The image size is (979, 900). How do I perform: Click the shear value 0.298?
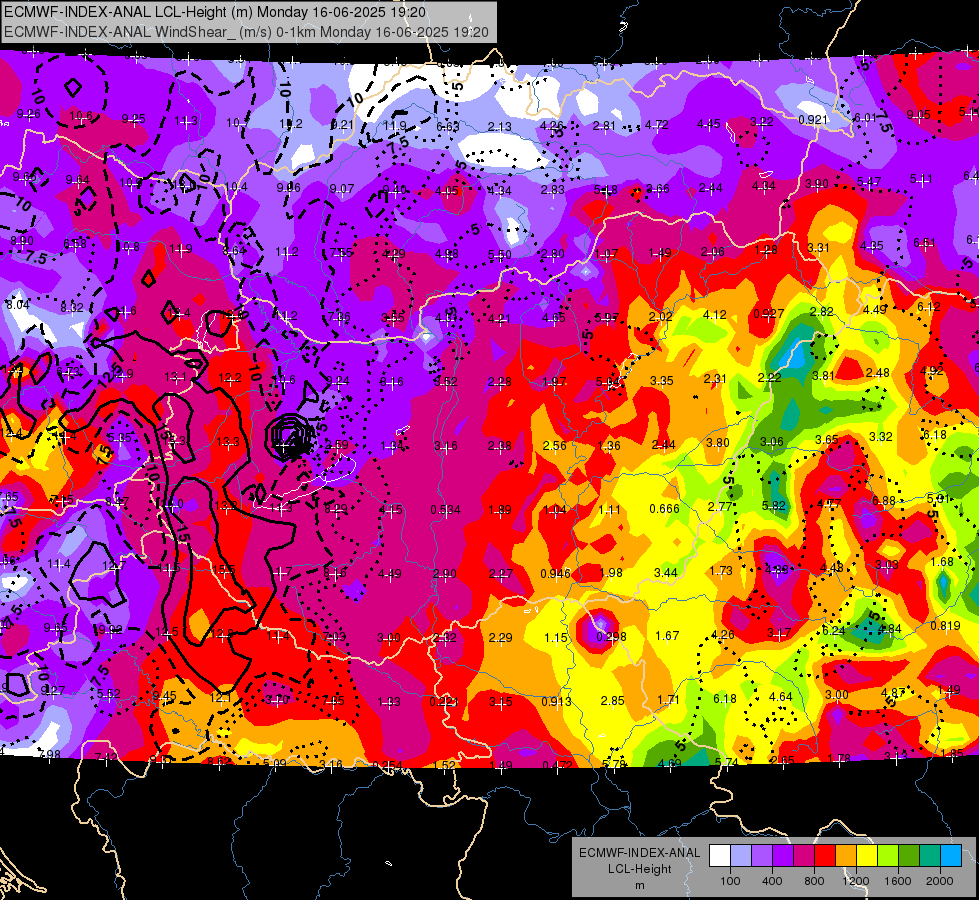612,636
